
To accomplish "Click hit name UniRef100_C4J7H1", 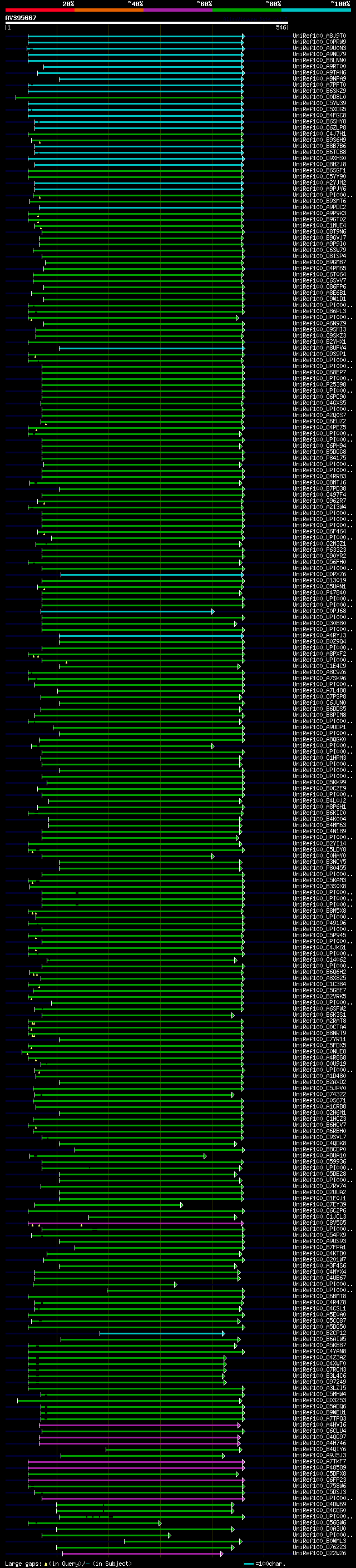I will click(x=319, y=134).
